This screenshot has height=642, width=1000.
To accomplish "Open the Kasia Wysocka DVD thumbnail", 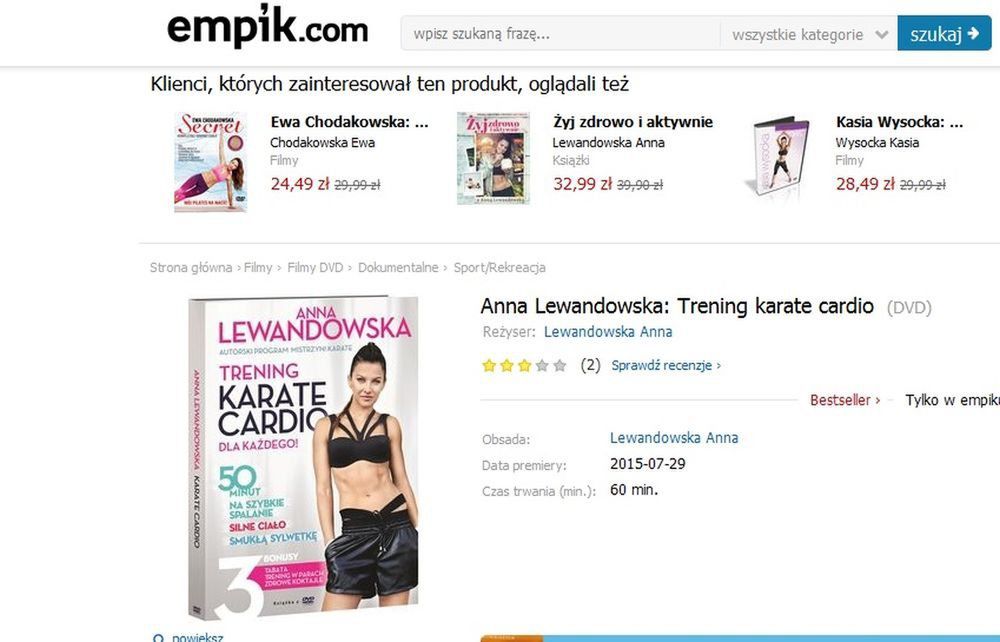I will pyautogui.click(x=778, y=155).
